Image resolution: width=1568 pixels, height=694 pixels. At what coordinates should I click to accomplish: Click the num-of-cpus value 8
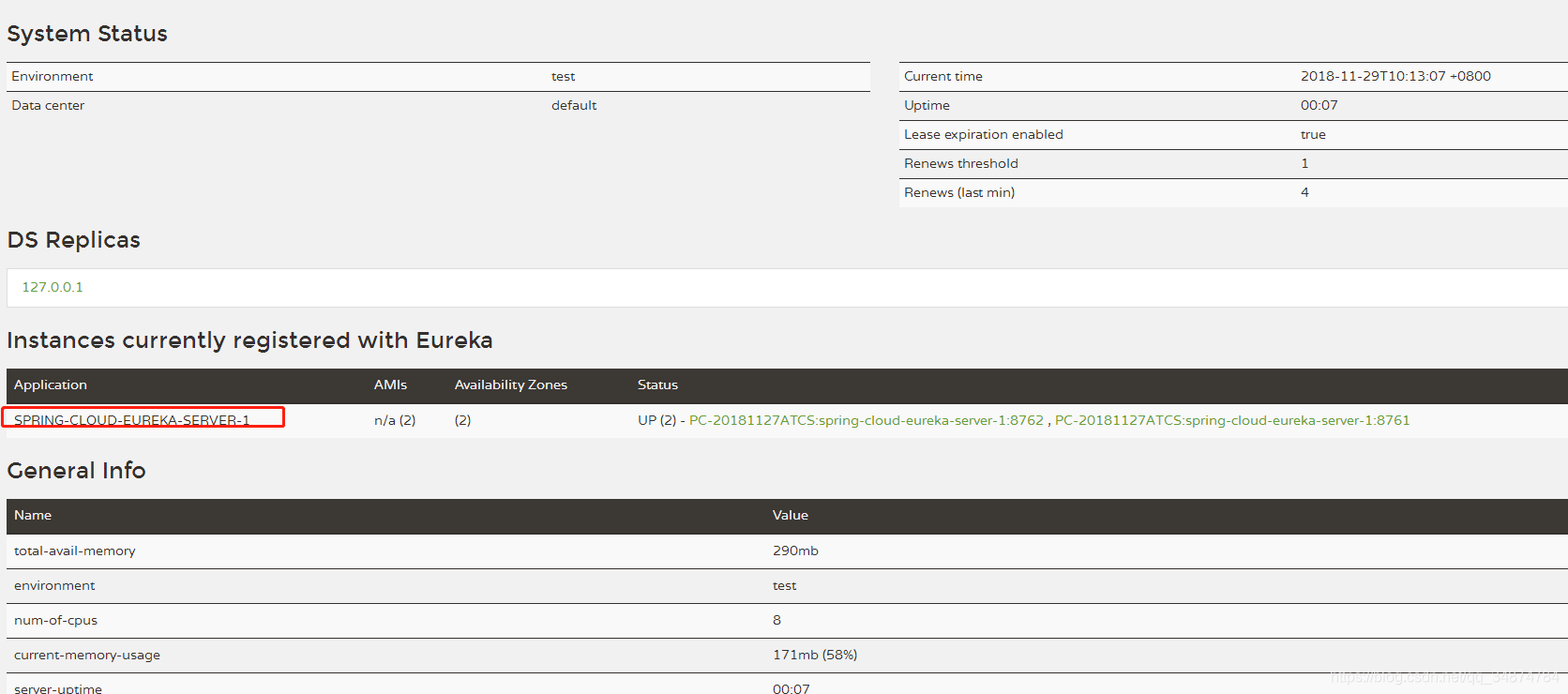[776, 620]
